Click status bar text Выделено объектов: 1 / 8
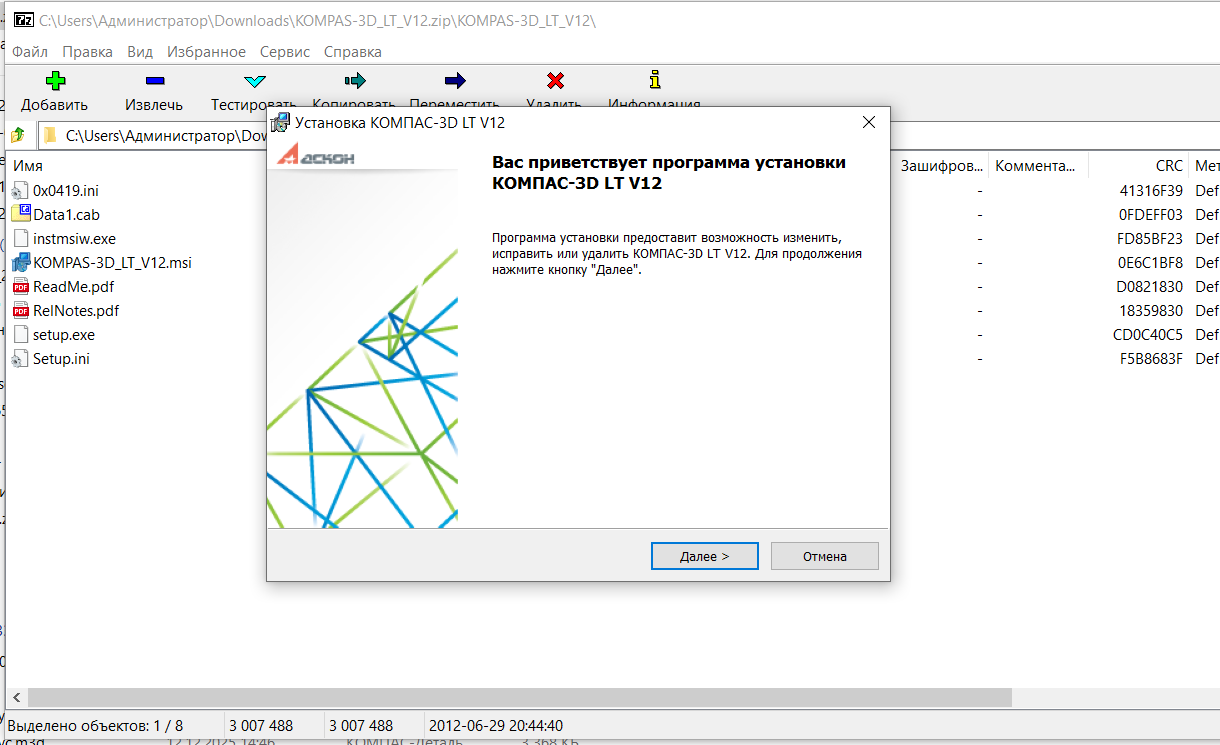1220x745 pixels. pyautogui.click(x=95, y=726)
